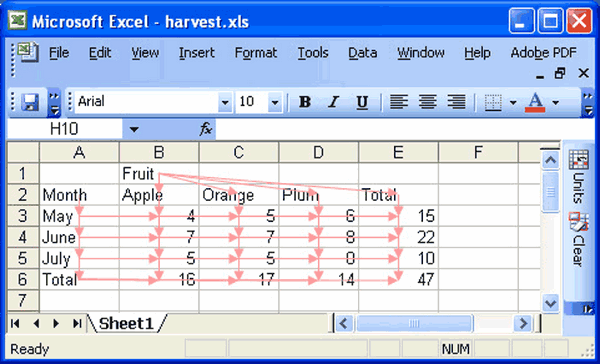Select the cell containing July
The width and height of the screenshot is (600, 364).
click(79, 258)
